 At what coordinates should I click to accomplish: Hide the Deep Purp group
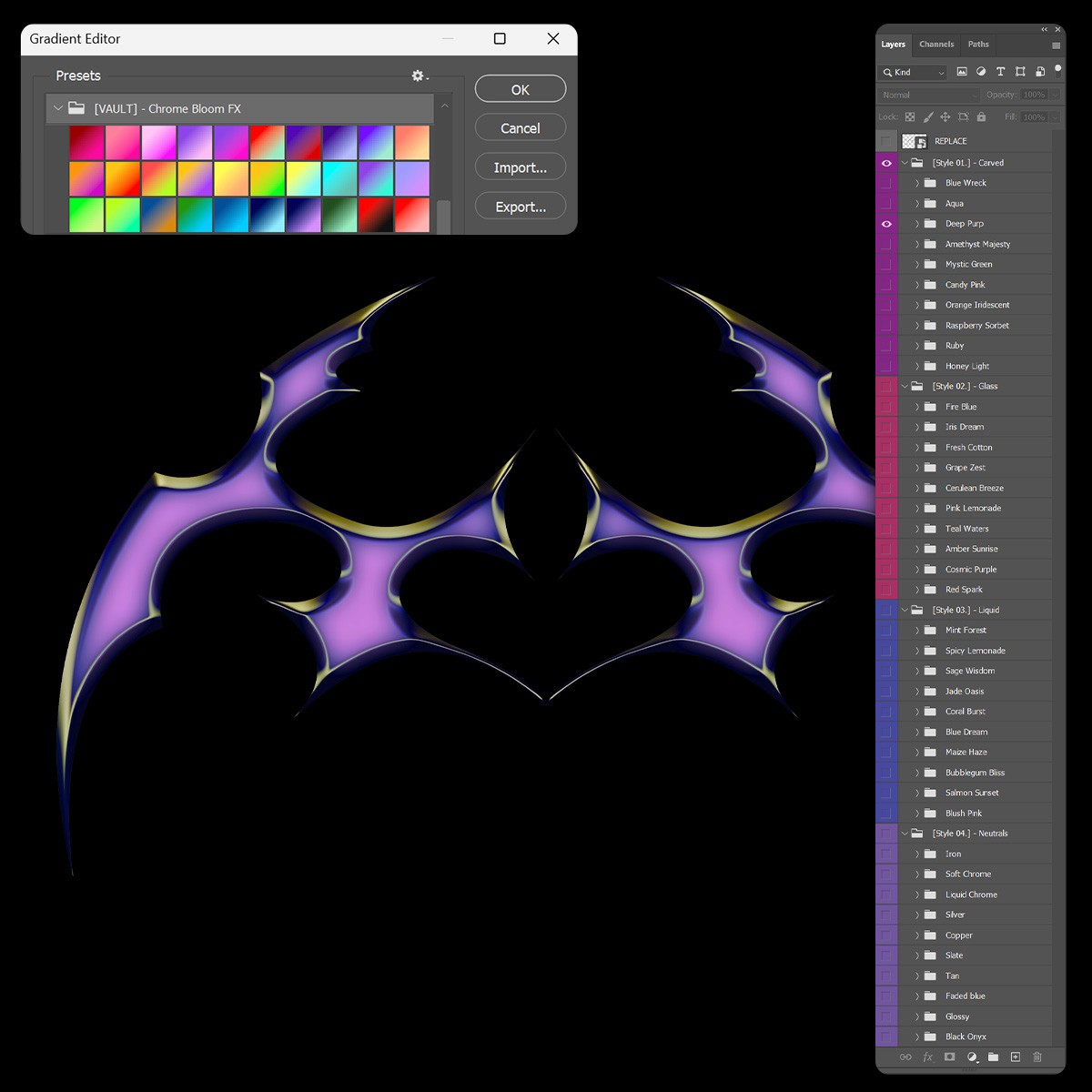tap(886, 224)
